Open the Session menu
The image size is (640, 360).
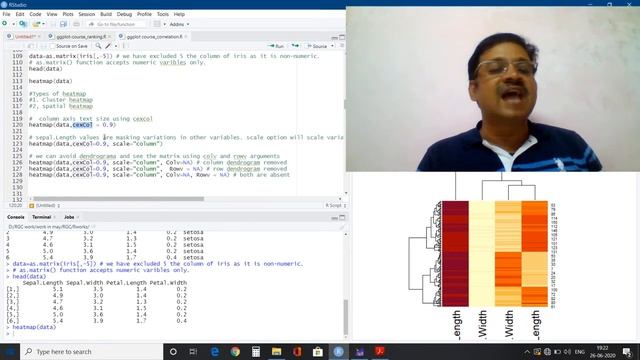click(x=87, y=14)
